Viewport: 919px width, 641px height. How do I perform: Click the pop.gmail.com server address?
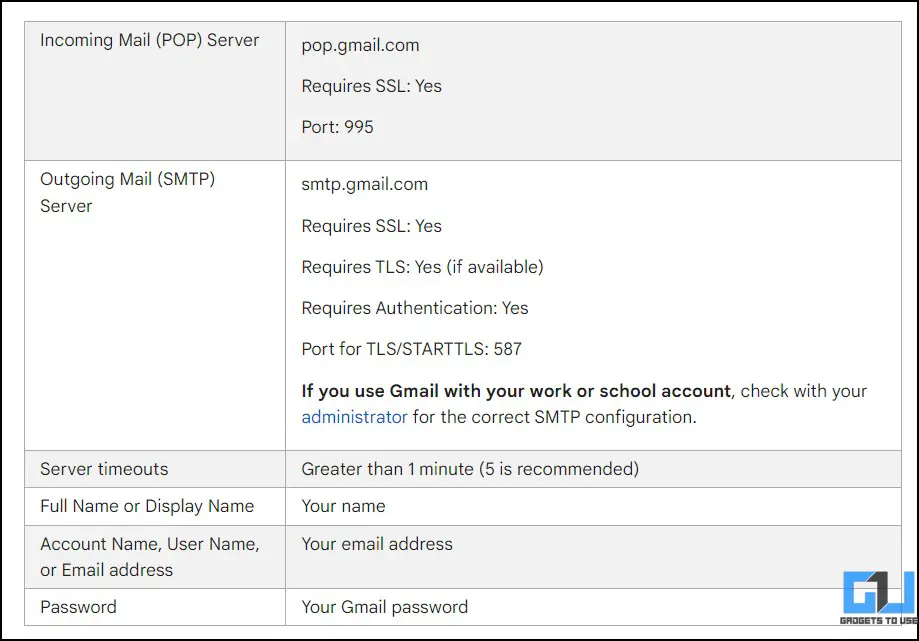[x=360, y=45]
